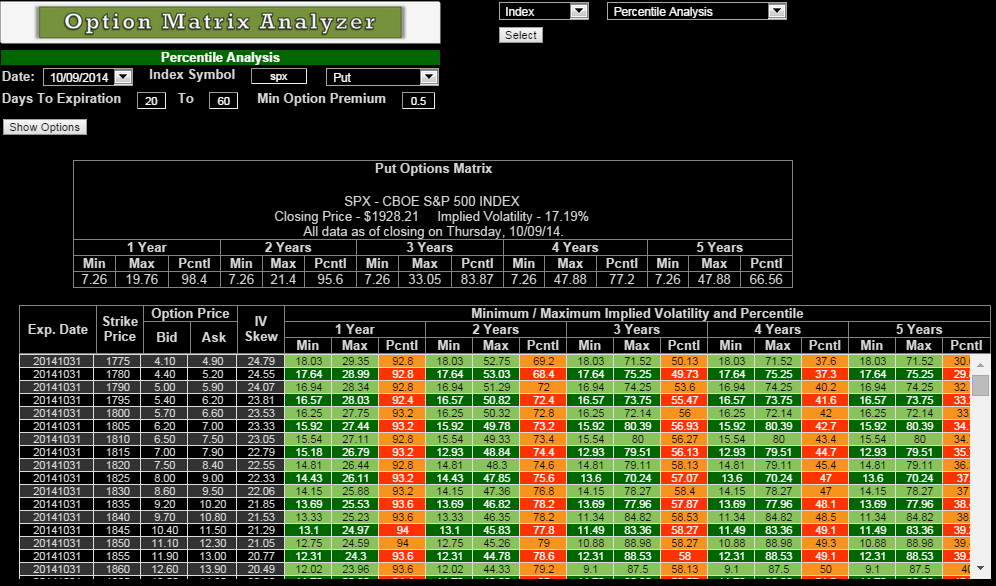
Task: Click the Show Options button
Action: [44, 127]
